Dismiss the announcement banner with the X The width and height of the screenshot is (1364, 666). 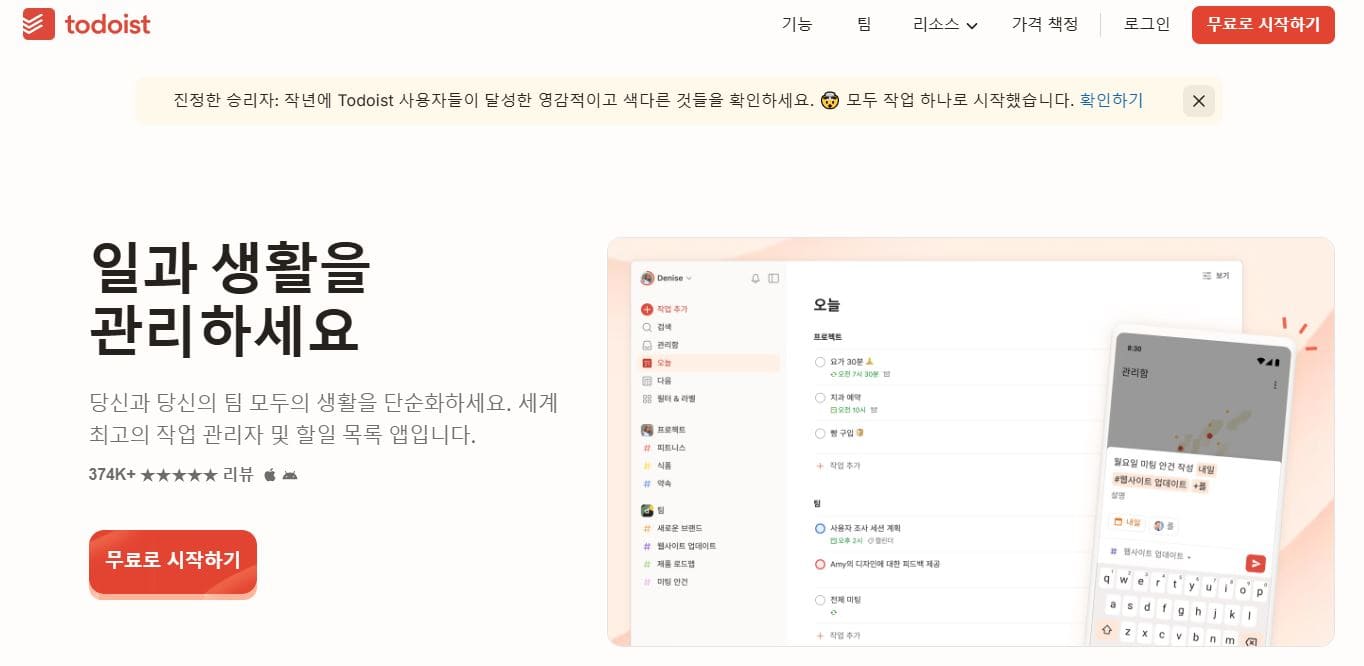1198,101
